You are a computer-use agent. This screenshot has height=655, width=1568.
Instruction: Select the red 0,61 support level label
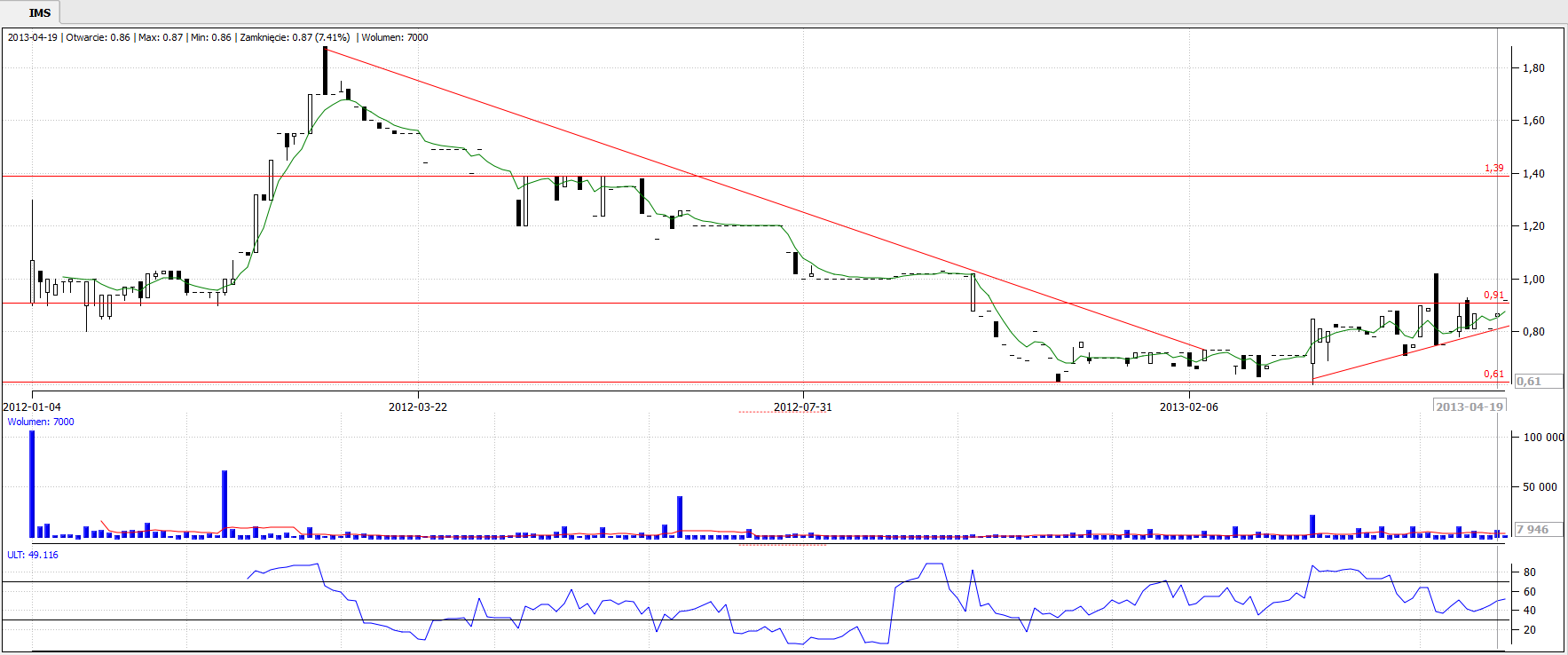coord(1493,374)
